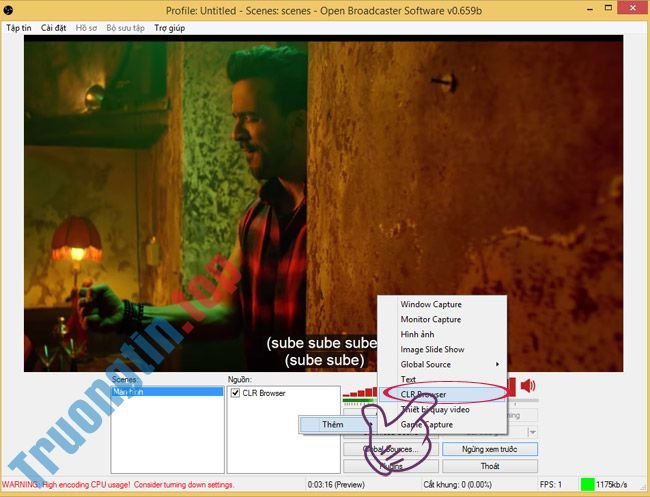
Task: Expand the Thêm submenu entry
Action: (337, 424)
